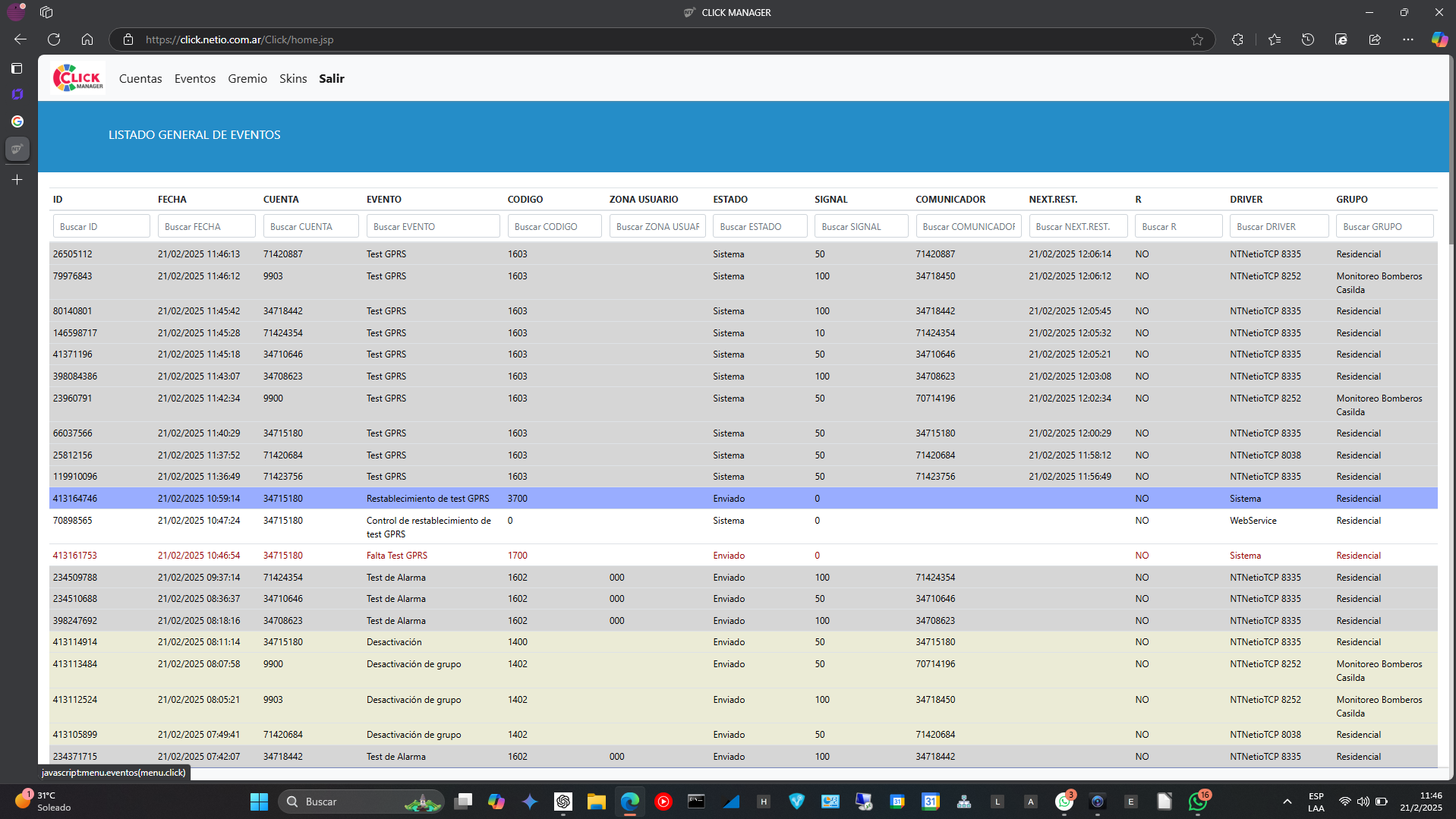Open the Cuentas menu
Image resolution: width=1456 pixels, height=819 pixels.
(x=140, y=79)
